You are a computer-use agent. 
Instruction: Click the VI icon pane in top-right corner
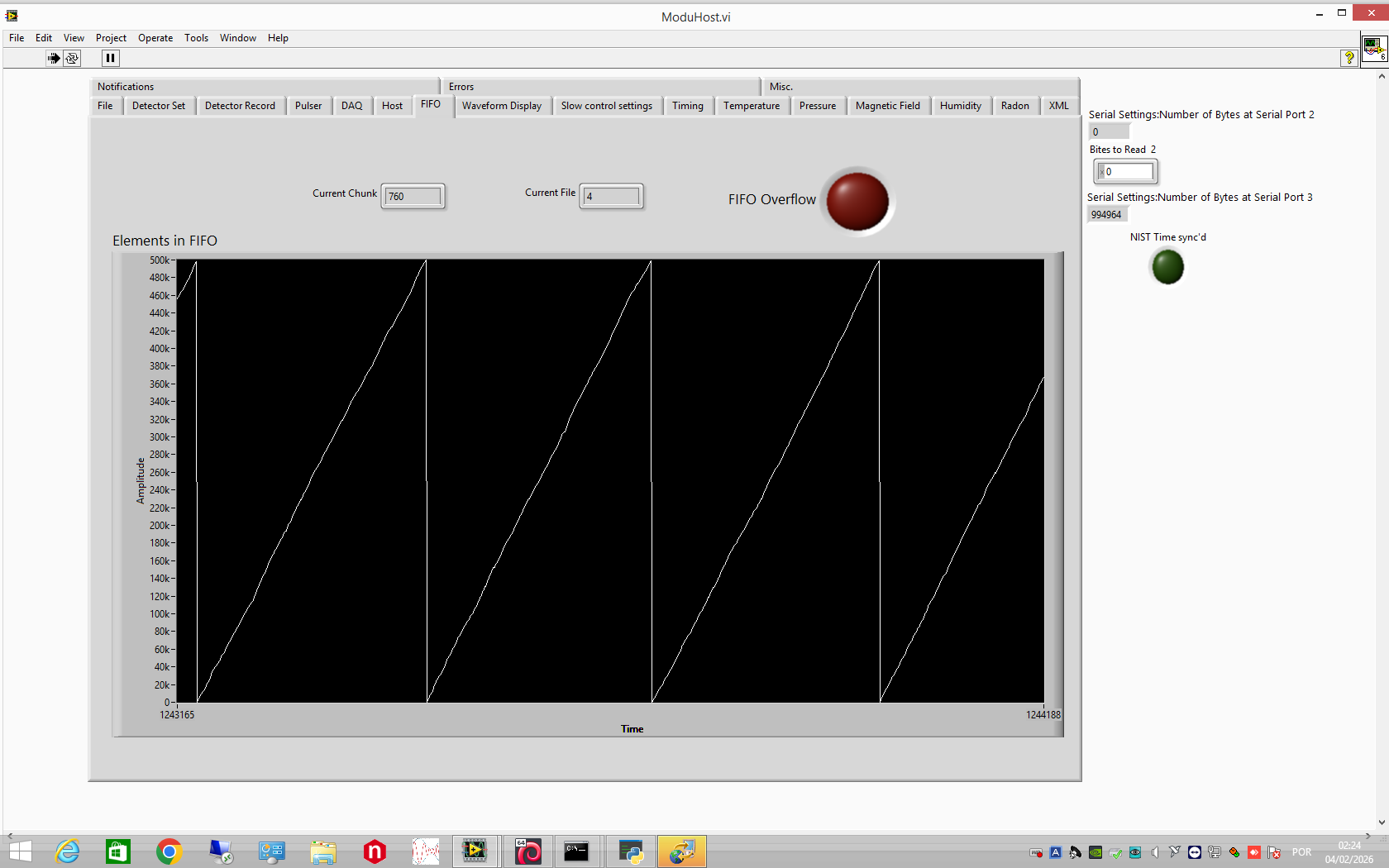click(1373, 48)
